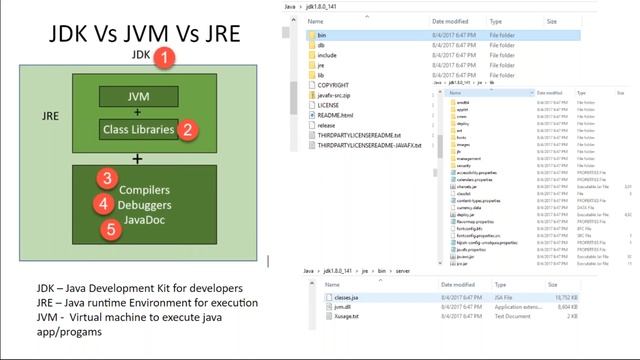The image size is (640, 360).
Task: Select the bin folder icon
Action: point(312,35)
